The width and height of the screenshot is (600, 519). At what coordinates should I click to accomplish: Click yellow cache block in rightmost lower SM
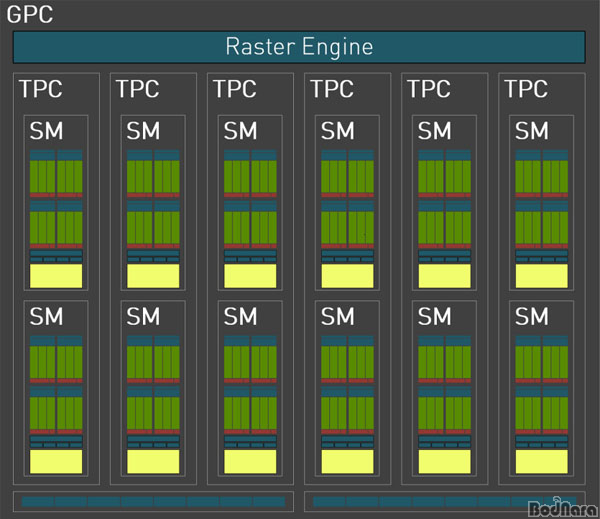coord(541,462)
